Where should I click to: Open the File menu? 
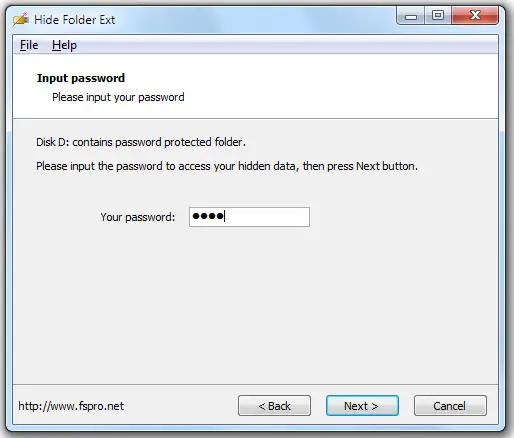[x=29, y=45]
